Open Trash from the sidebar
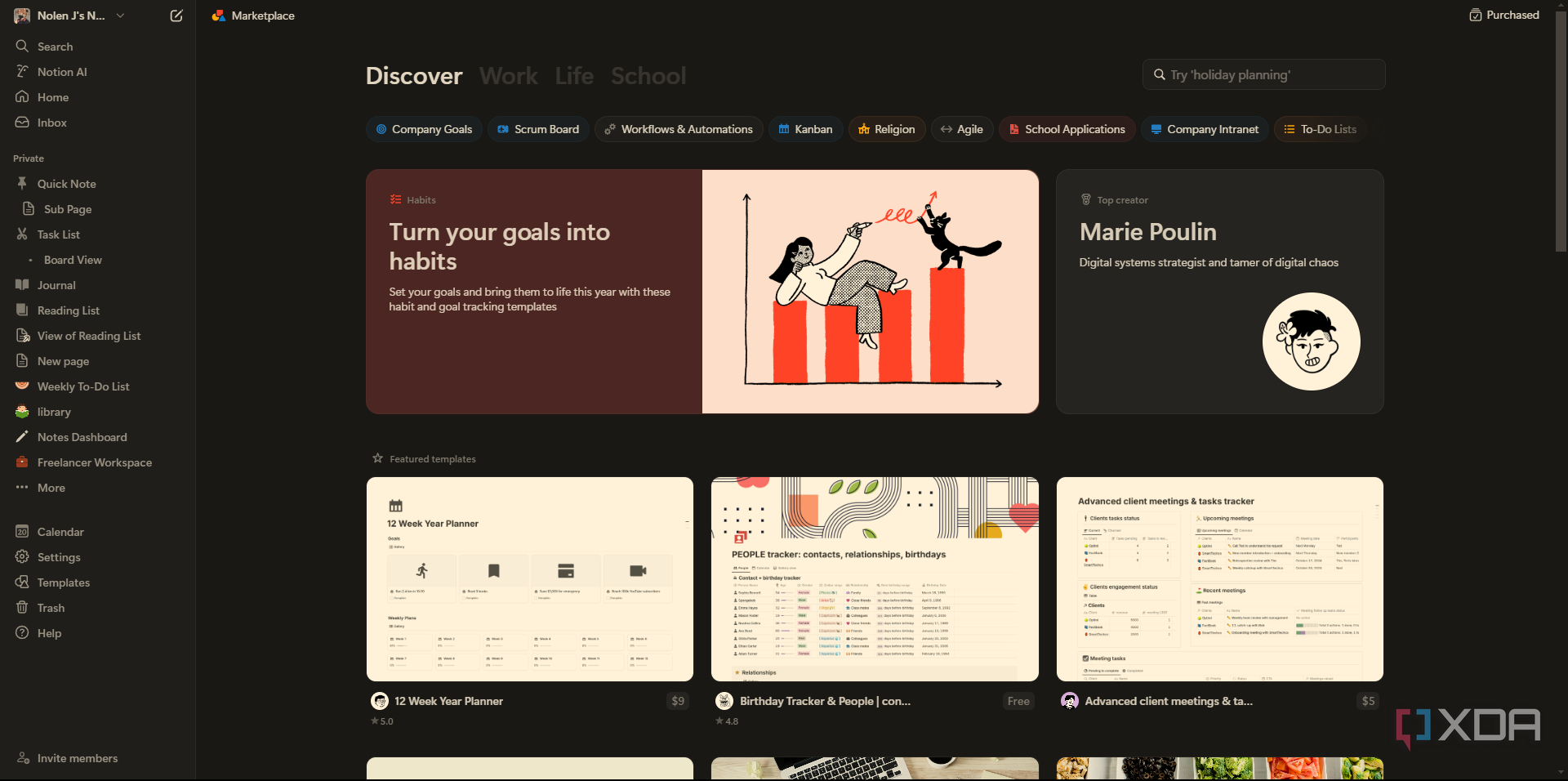The height and width of the screenshot is (781, 1568). [x=98, y=608]
